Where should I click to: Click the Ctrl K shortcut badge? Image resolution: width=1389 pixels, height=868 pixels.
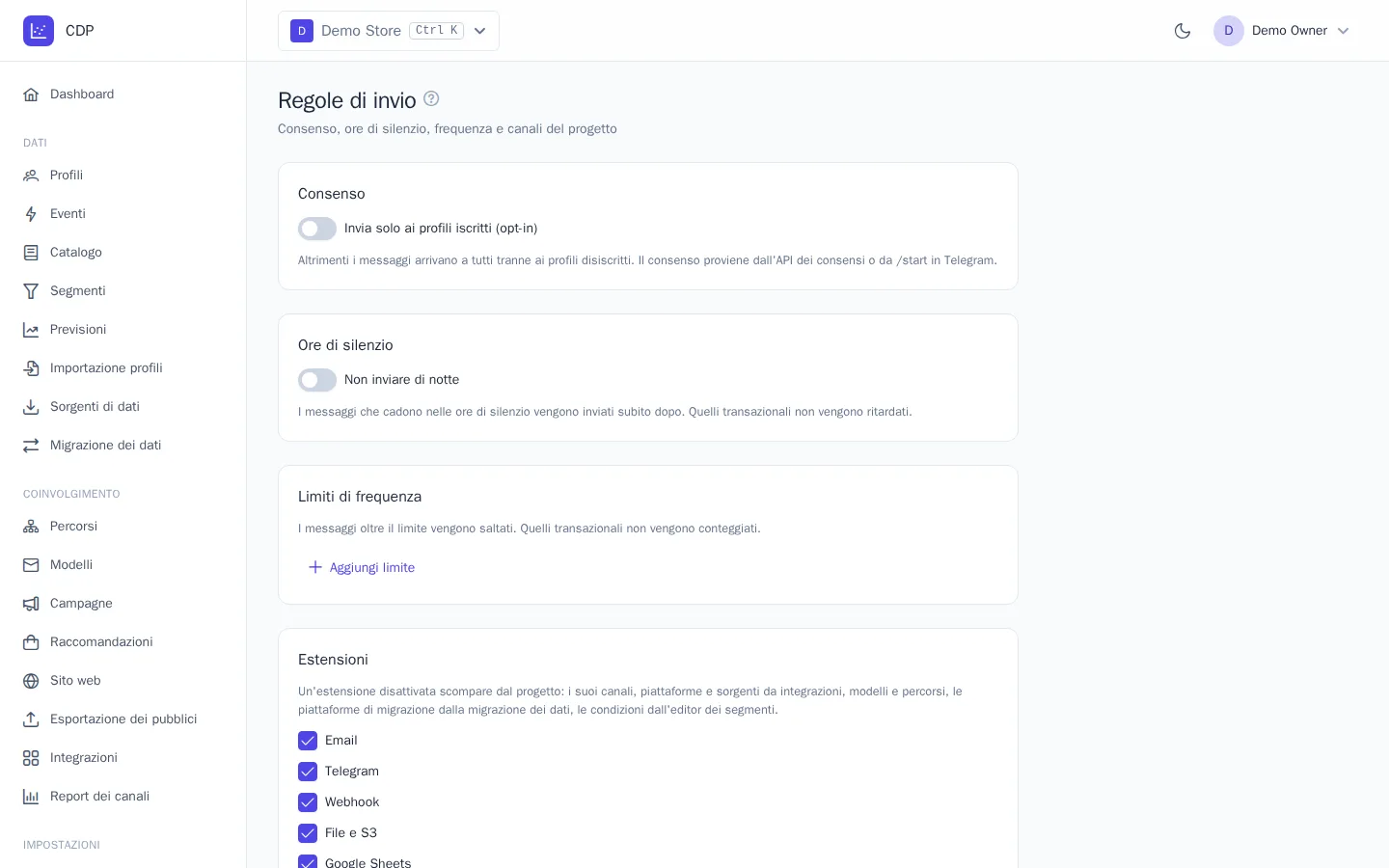coord(437,31)
